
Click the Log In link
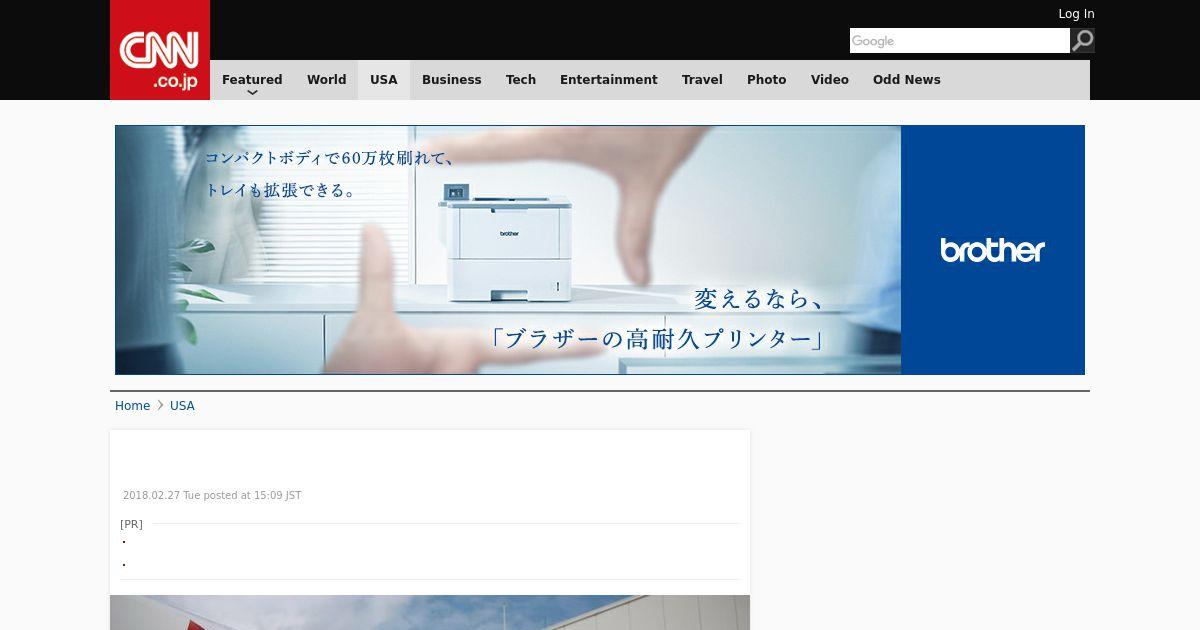coord(1076,14)
